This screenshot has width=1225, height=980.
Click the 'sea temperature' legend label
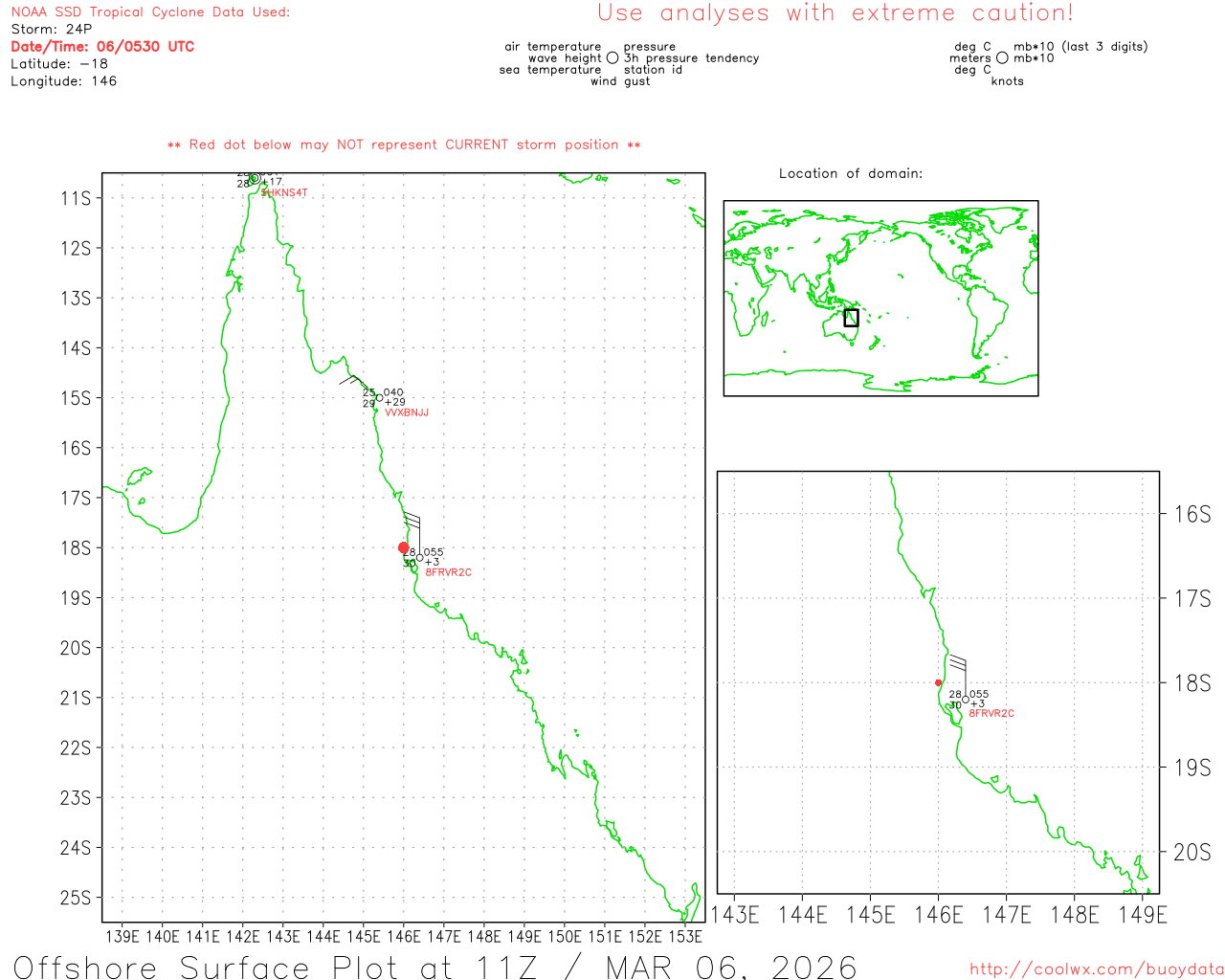tap(550, 70)
